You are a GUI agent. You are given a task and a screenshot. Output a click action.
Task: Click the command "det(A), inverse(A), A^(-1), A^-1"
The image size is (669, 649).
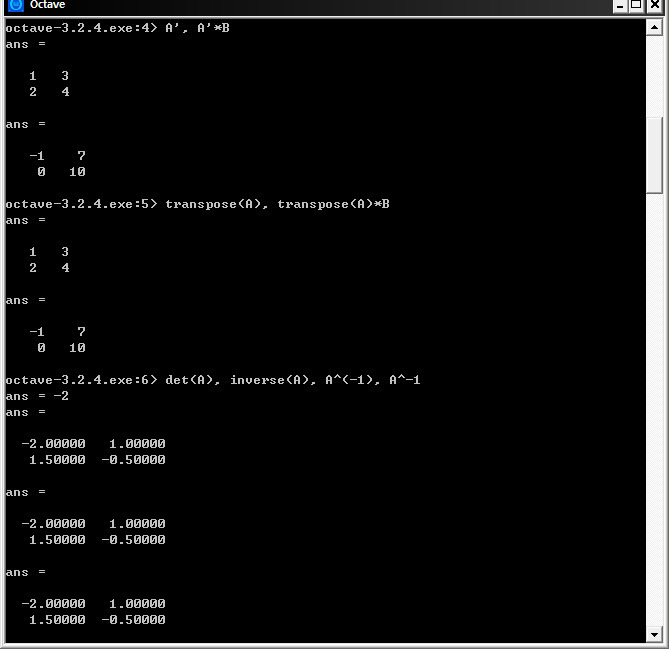pyautogui.click(x=293, y=380)
